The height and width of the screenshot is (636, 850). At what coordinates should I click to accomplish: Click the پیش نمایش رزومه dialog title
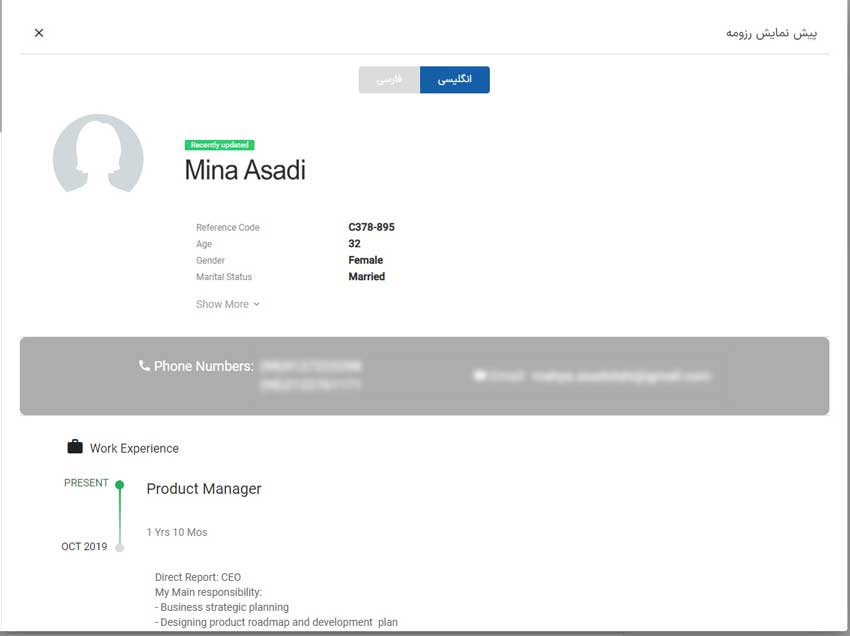771,33
